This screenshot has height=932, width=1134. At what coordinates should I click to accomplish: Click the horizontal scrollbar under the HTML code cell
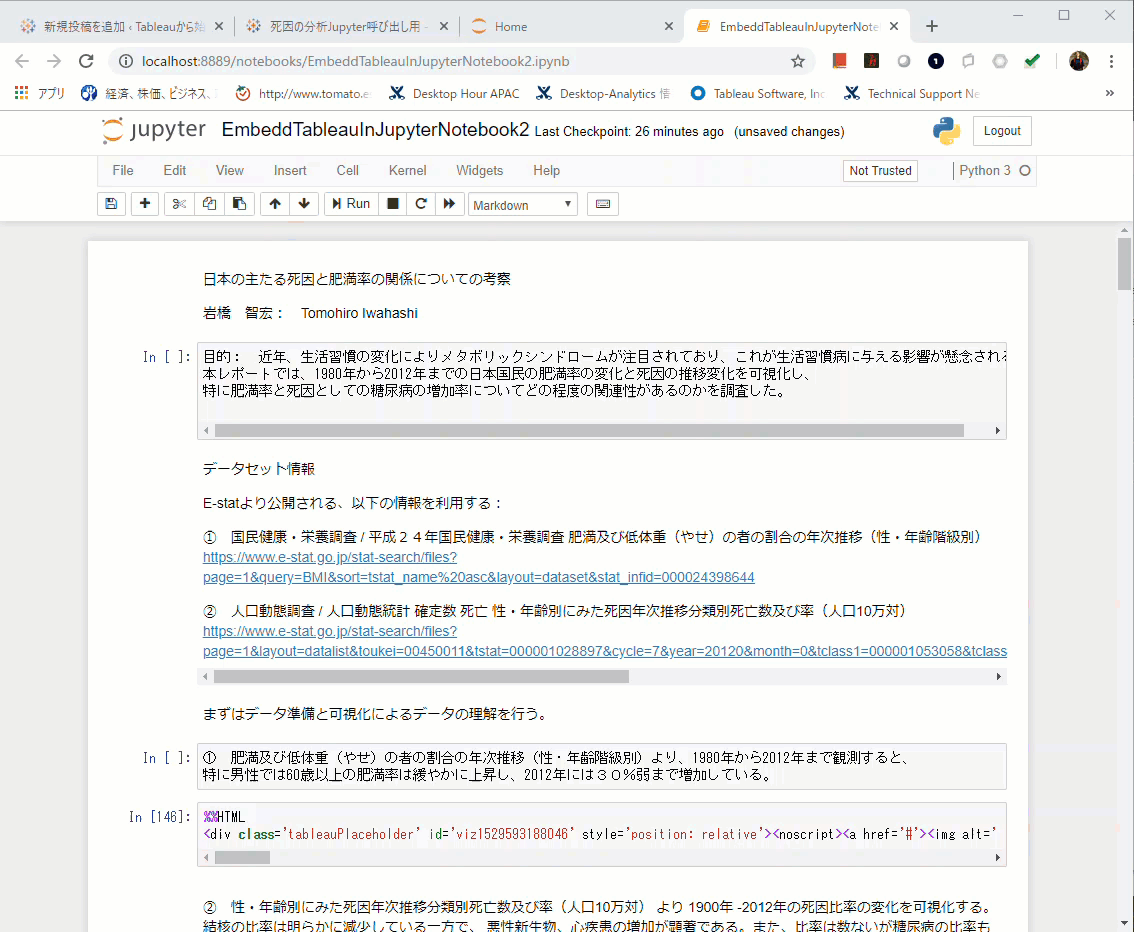click(243, 857)
